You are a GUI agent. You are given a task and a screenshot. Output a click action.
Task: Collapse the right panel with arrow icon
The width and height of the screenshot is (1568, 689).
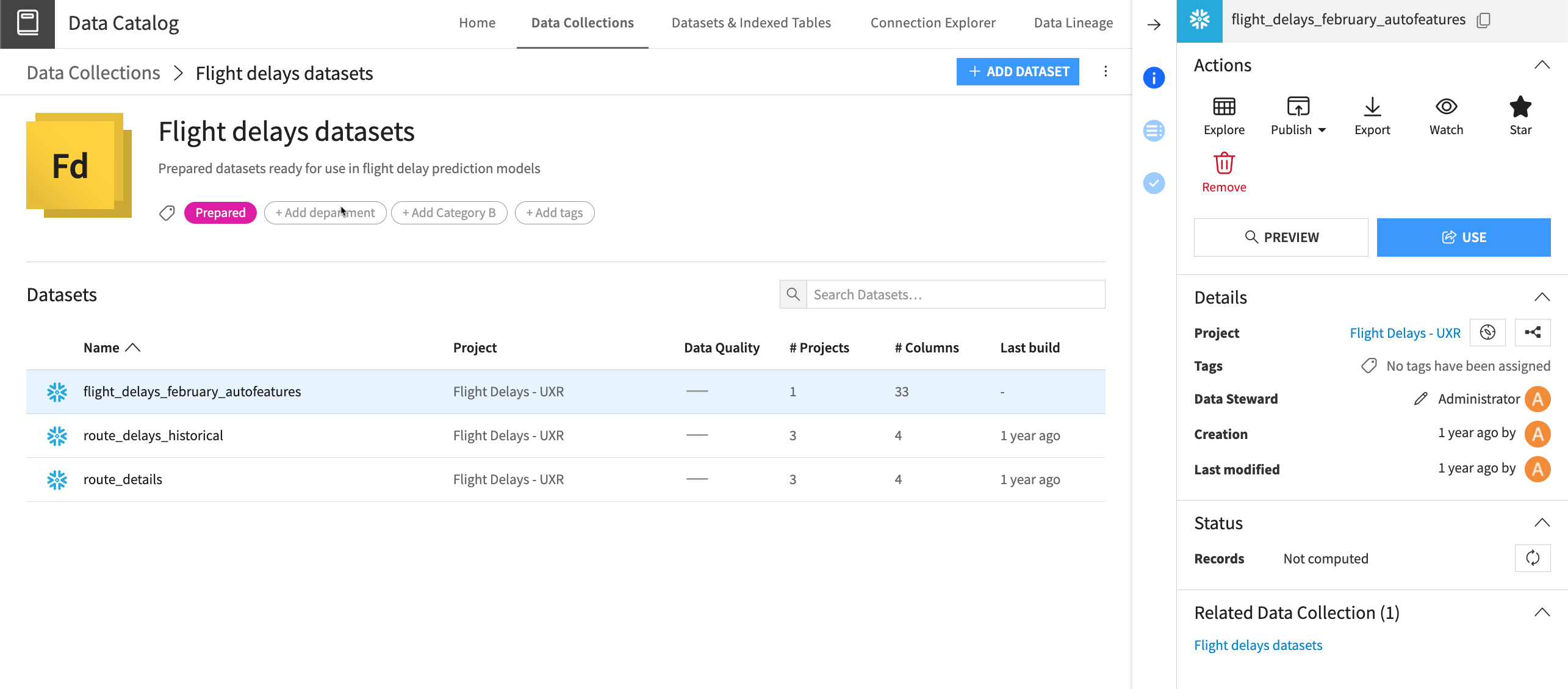[x=1154, y=24]
